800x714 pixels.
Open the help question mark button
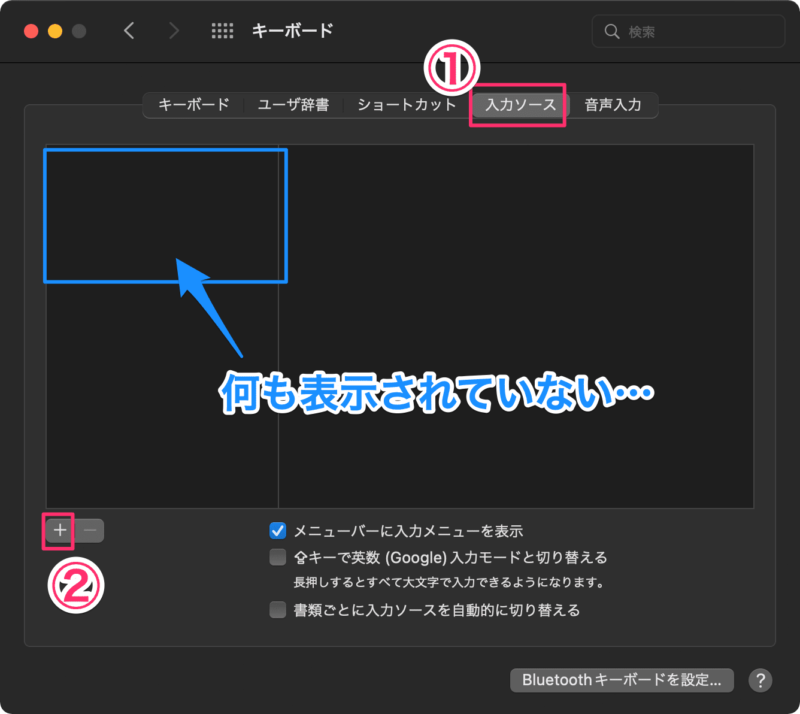761,680
